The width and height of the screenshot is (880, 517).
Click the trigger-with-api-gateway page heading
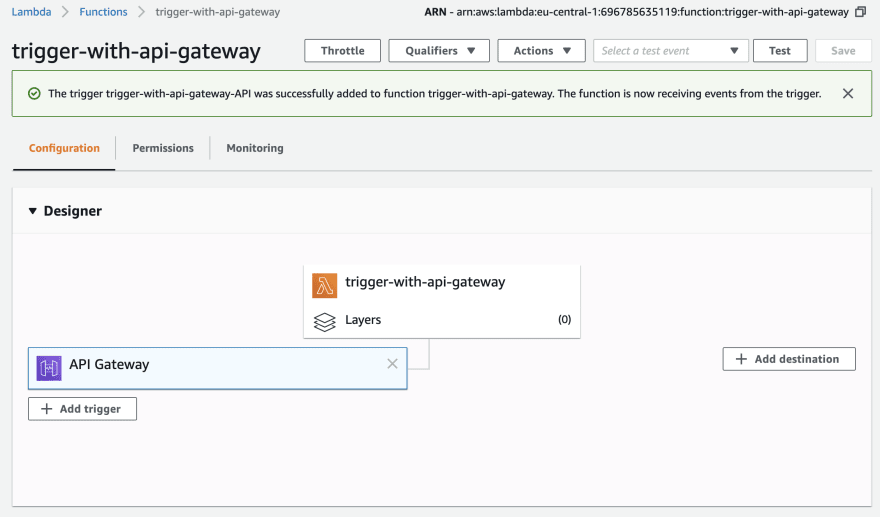click(136, 51)
